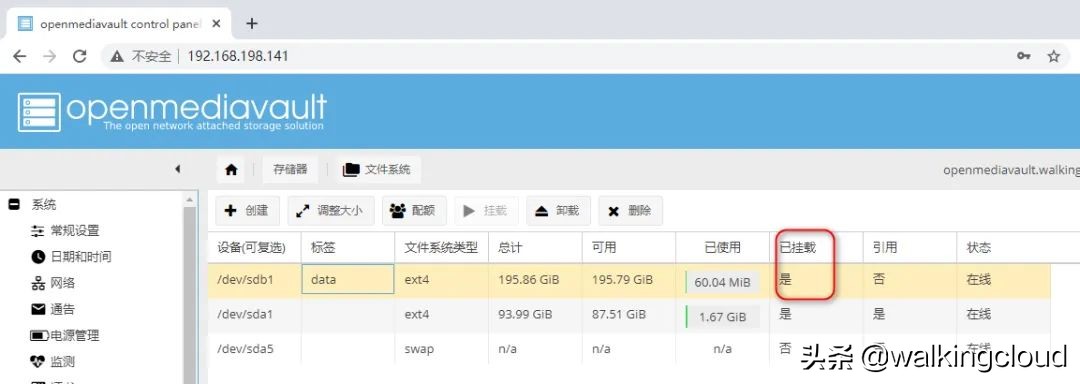Open 网络 in sidebar
The image size is (1080, 384).
(x=53, y=283)
